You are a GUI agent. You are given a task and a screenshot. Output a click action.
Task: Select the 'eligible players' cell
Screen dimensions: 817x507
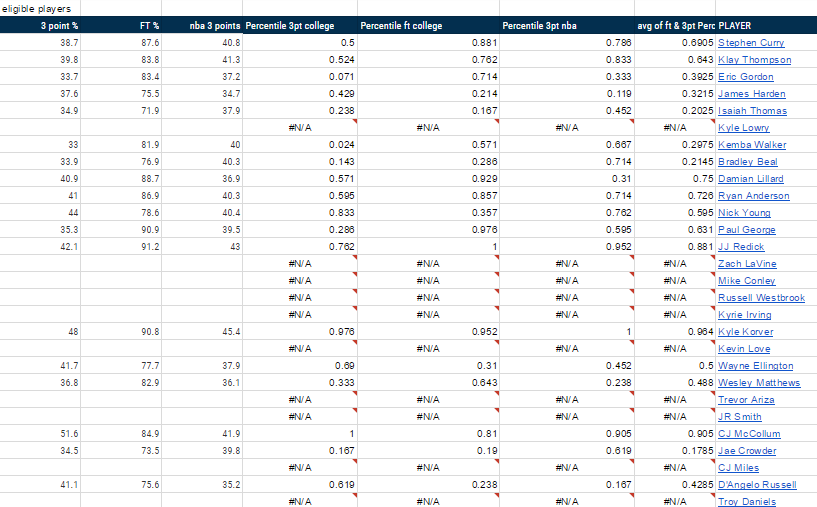point(40,8)
